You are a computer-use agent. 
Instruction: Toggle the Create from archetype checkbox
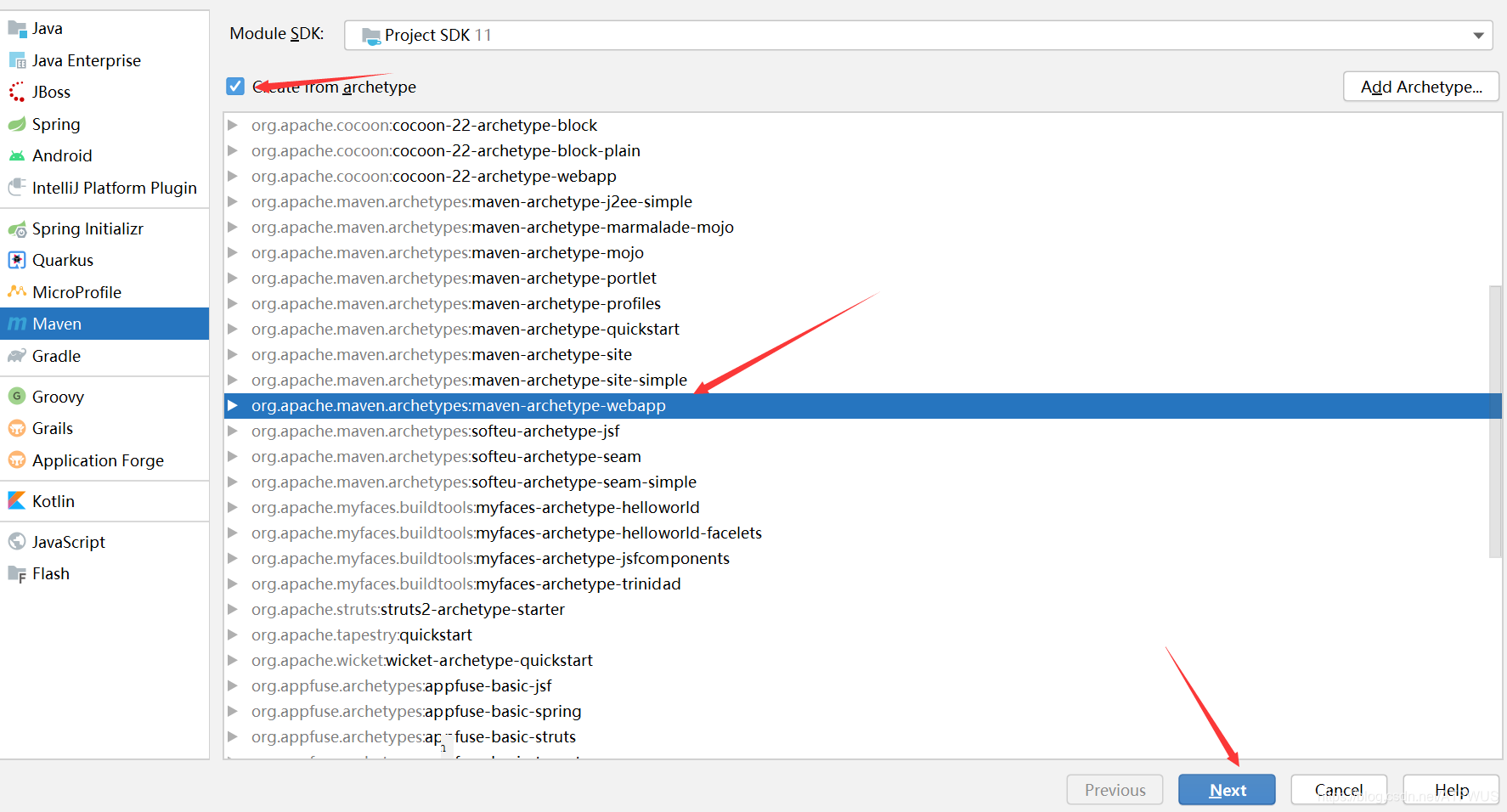[235, 86]
